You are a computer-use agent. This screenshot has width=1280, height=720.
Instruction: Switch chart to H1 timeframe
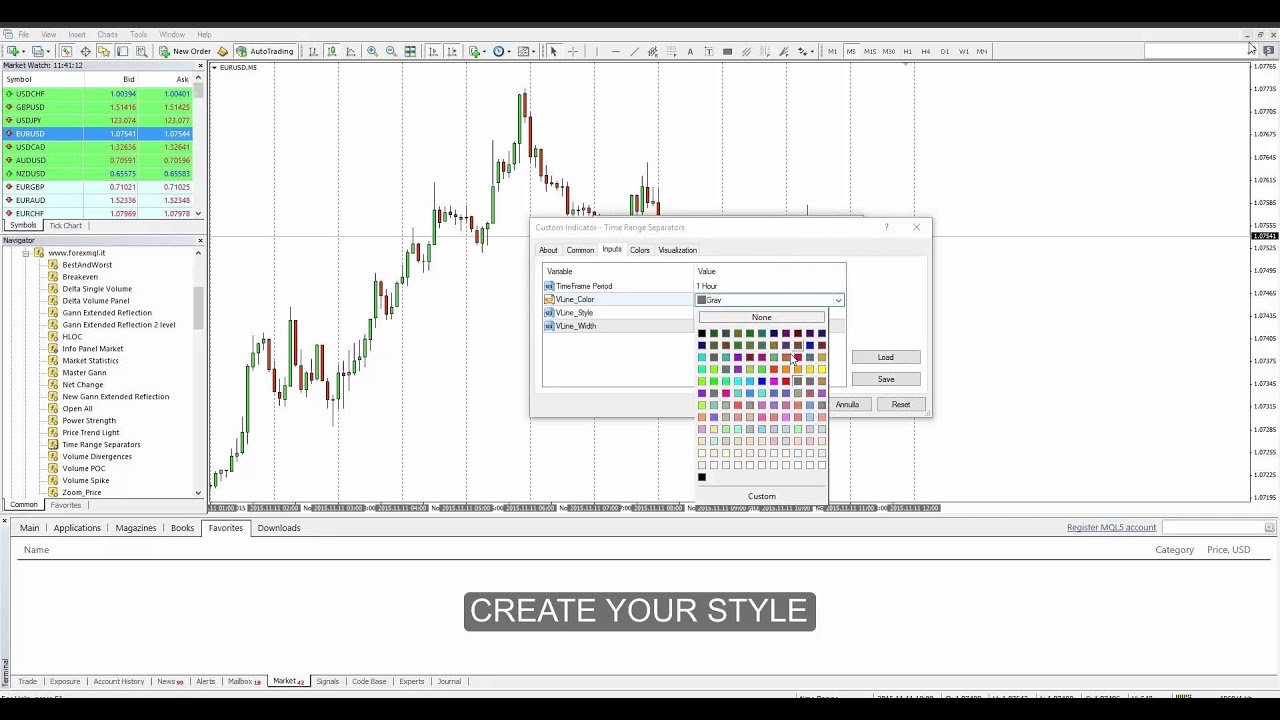point(907,51)
